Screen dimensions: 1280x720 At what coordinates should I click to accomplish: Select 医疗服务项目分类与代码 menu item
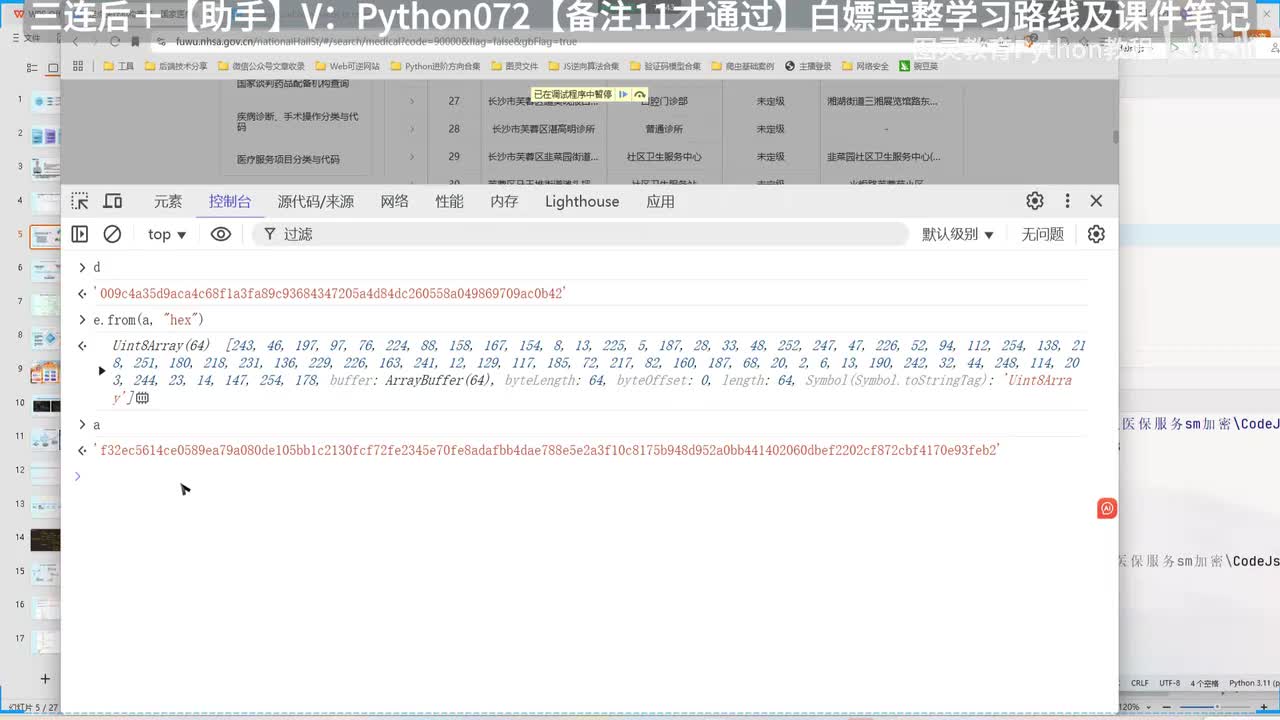click(x=288, y=159)
